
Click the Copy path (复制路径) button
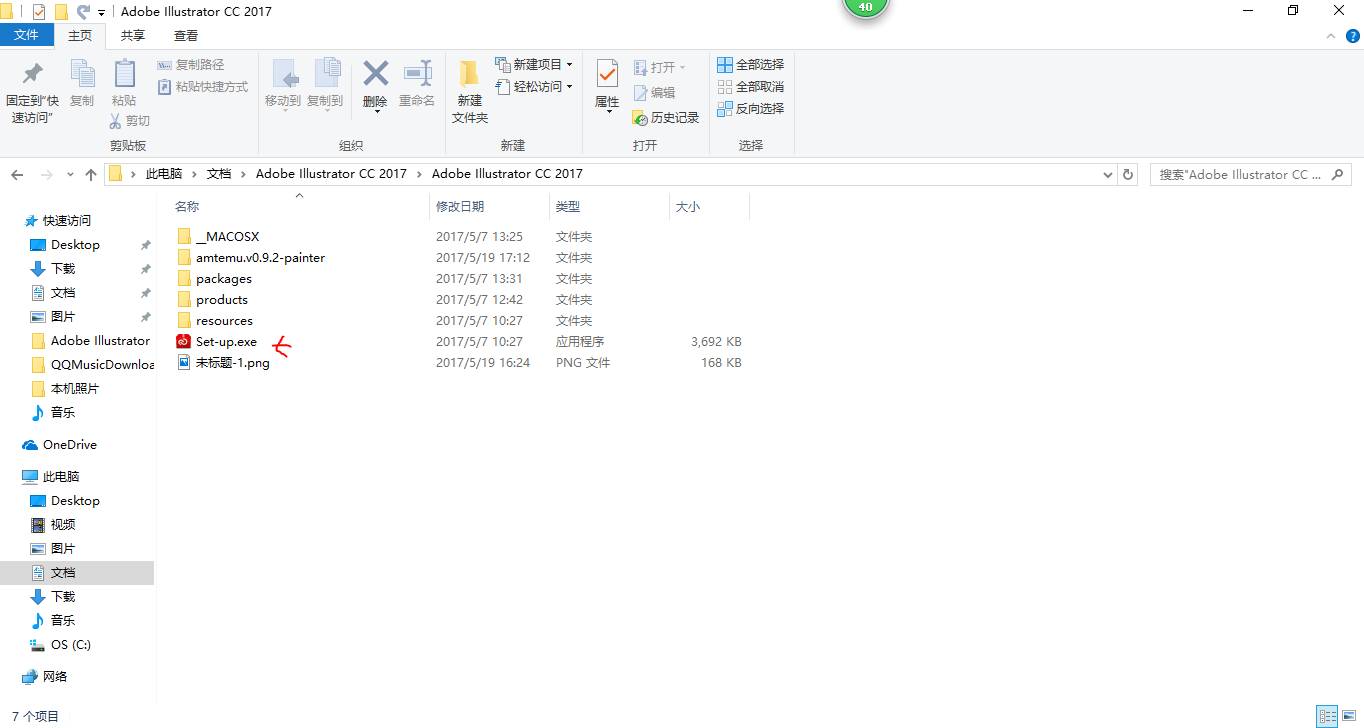[x=191, y=64]
